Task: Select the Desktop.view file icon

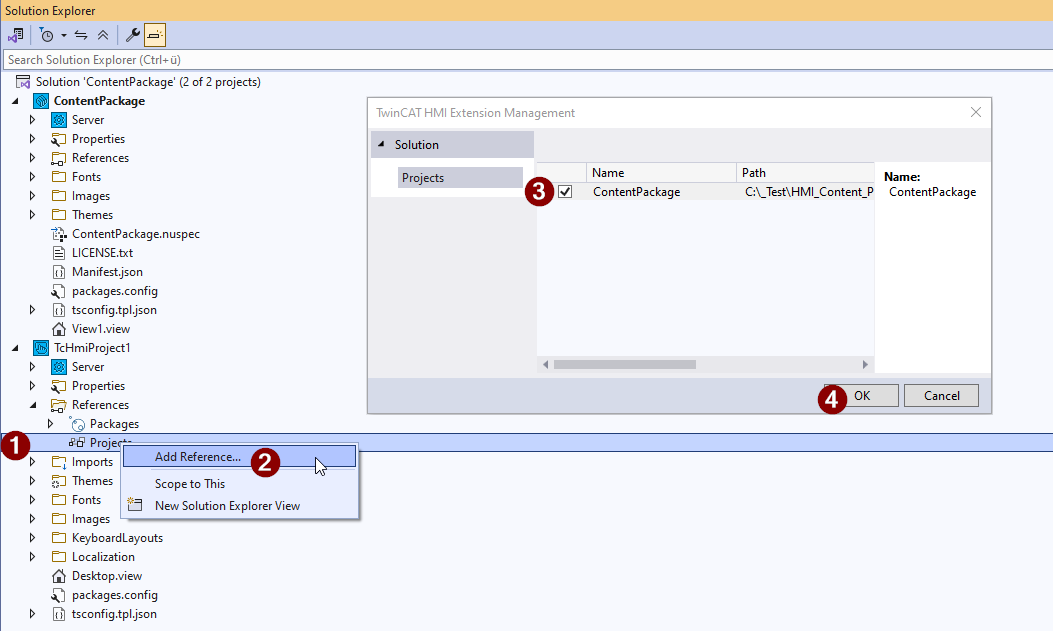Action: pos(59,576)
